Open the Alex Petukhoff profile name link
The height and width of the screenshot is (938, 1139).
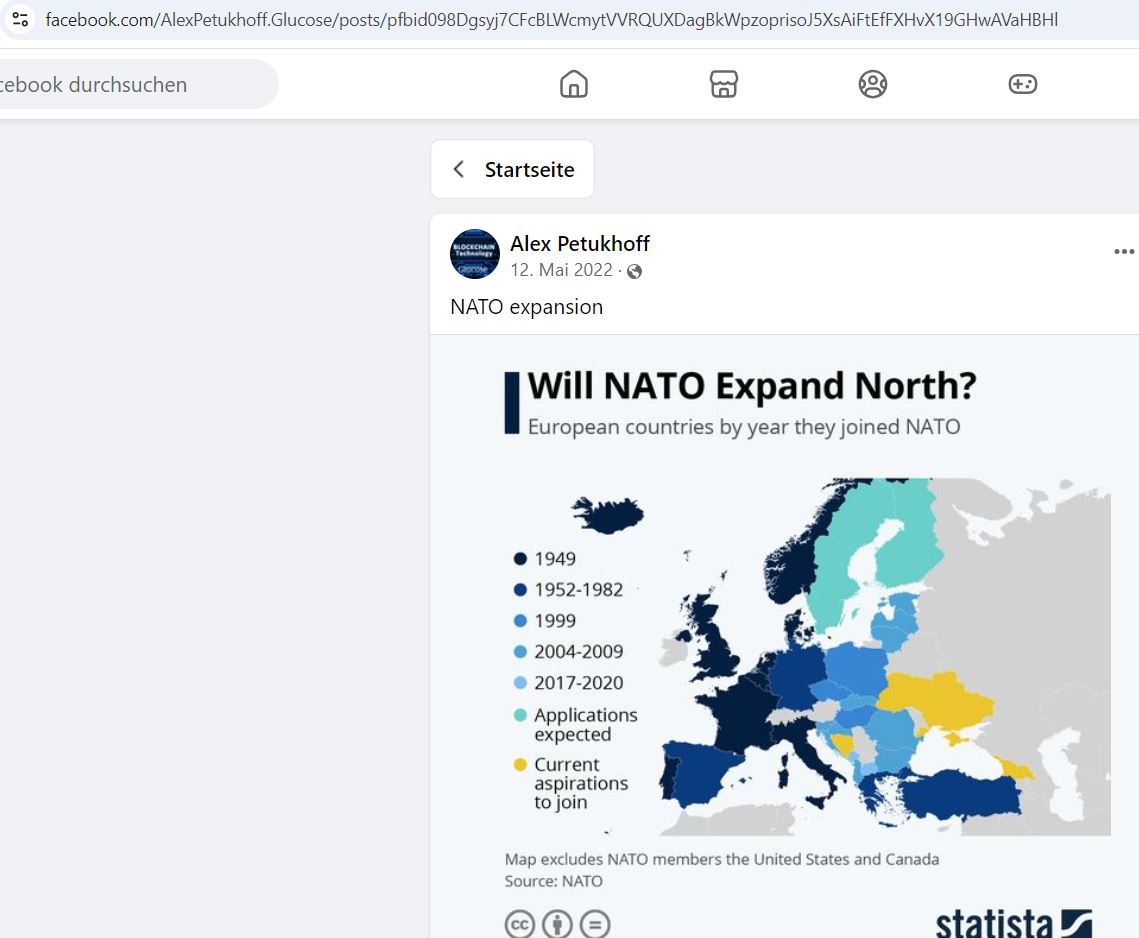580,243
